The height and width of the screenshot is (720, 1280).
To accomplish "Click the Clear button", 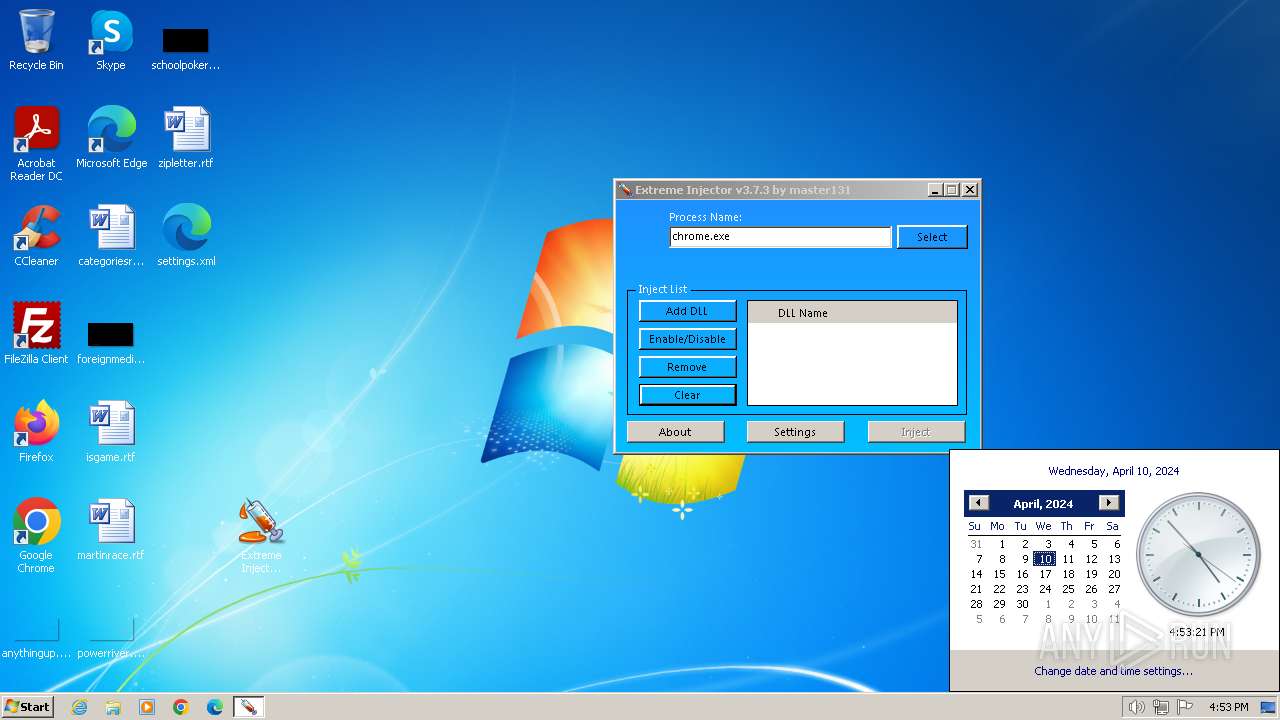I will pos(687,395).
